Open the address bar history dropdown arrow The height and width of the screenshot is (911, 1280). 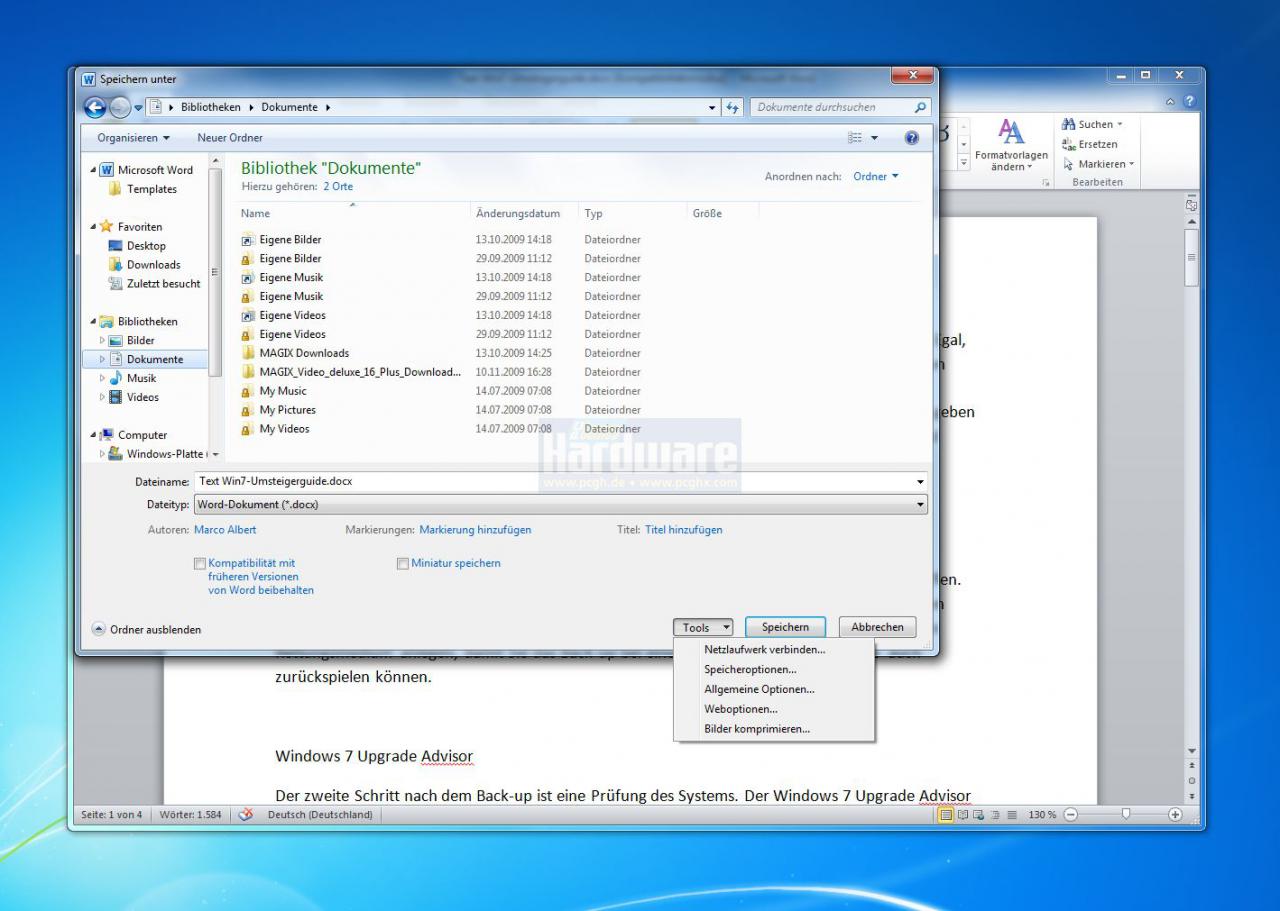(x=712, y=107)
